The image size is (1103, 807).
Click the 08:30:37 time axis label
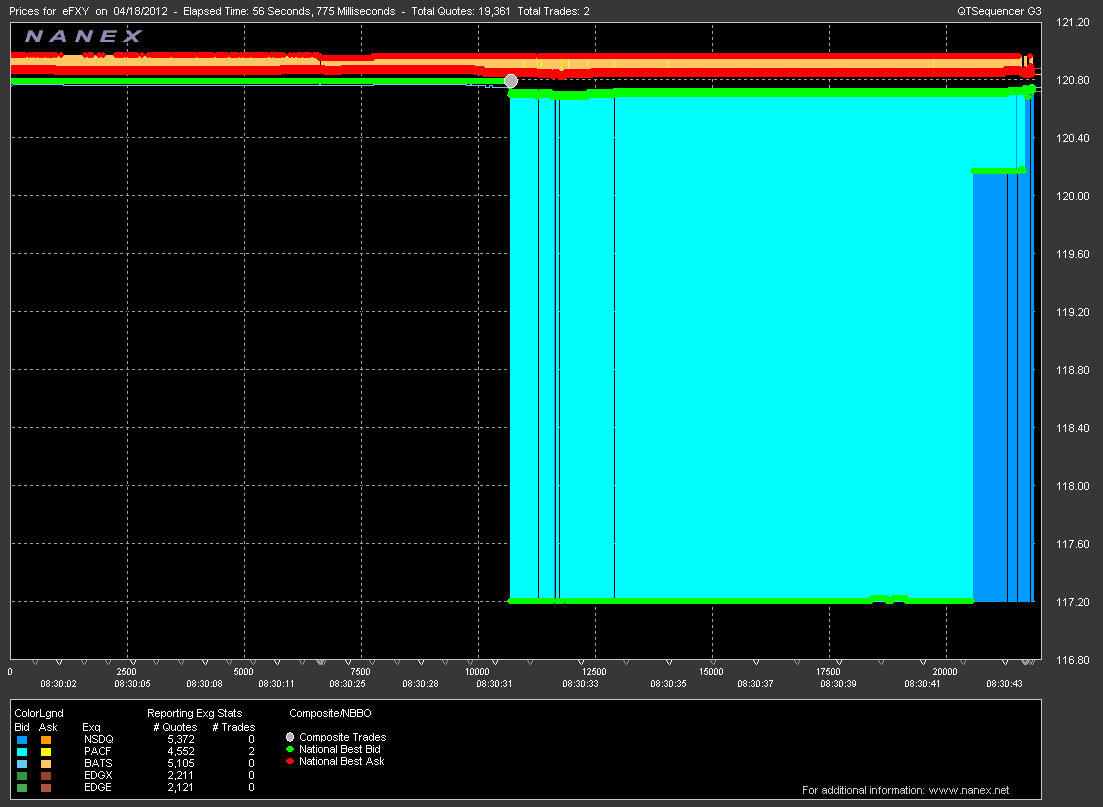coord(755,684)
